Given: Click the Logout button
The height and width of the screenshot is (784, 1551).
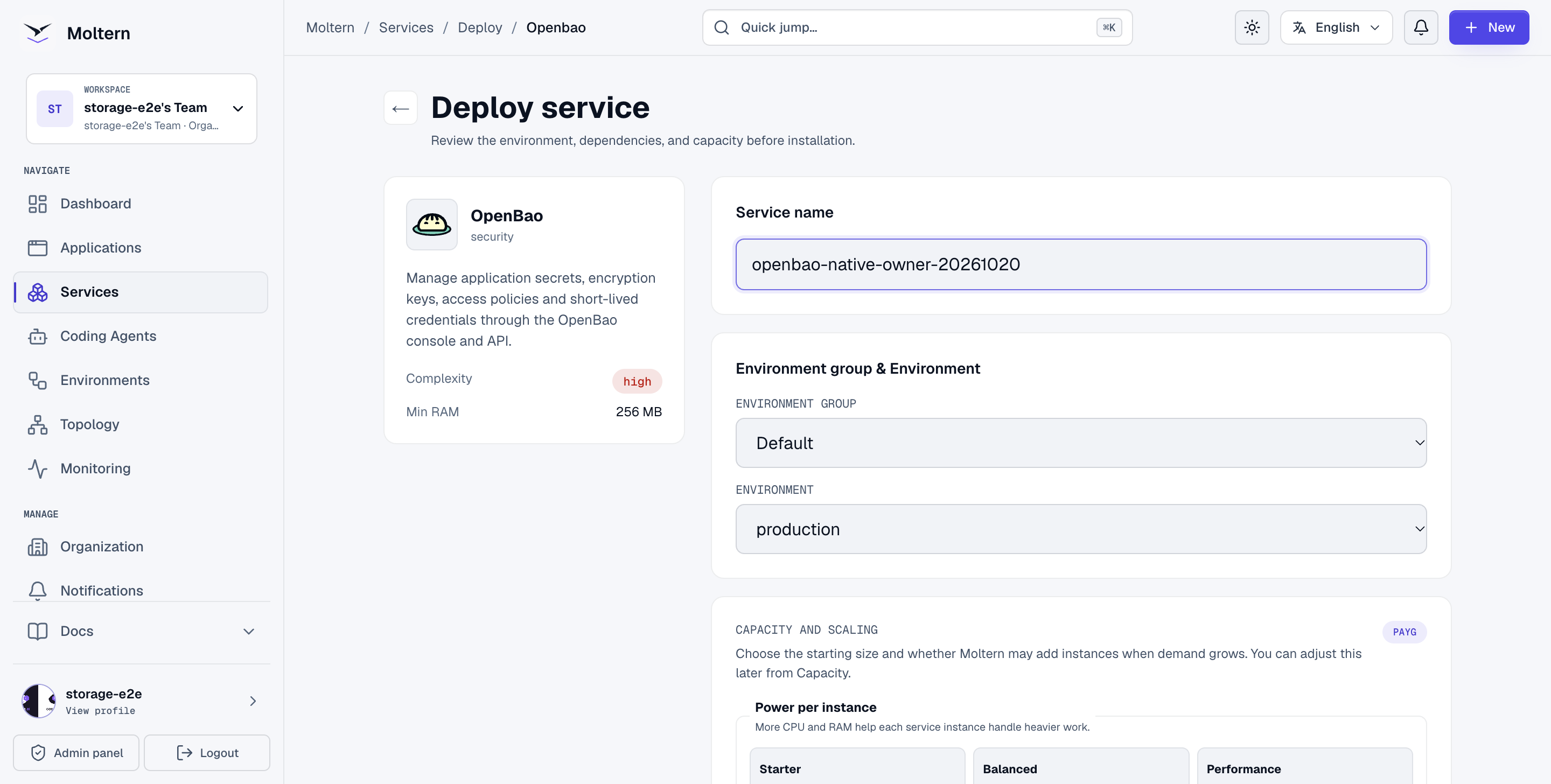Looking at the screenshot, I should (x=207, y=753).
